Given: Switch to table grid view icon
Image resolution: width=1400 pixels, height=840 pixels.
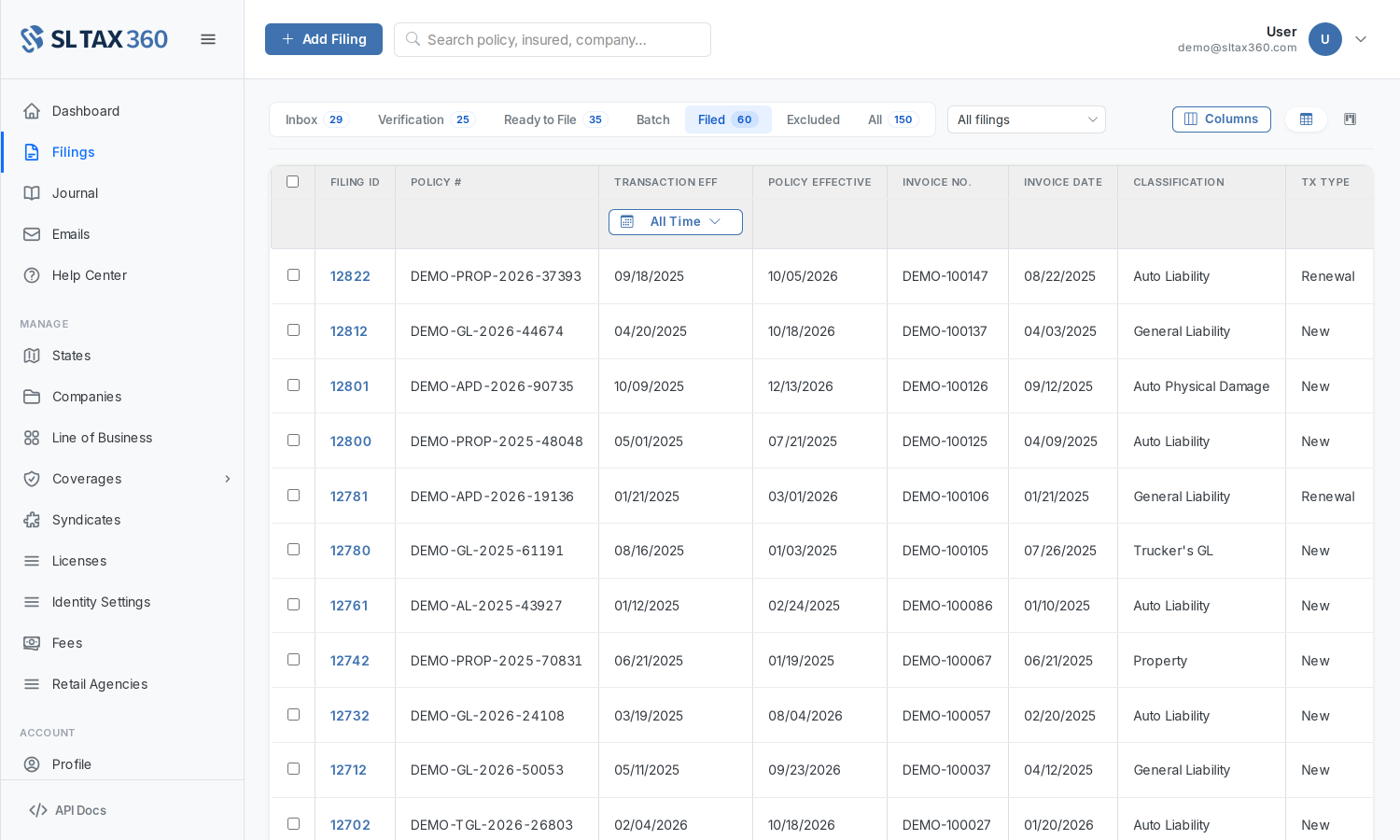Looking at the screenshot, I should [1307, 119].
